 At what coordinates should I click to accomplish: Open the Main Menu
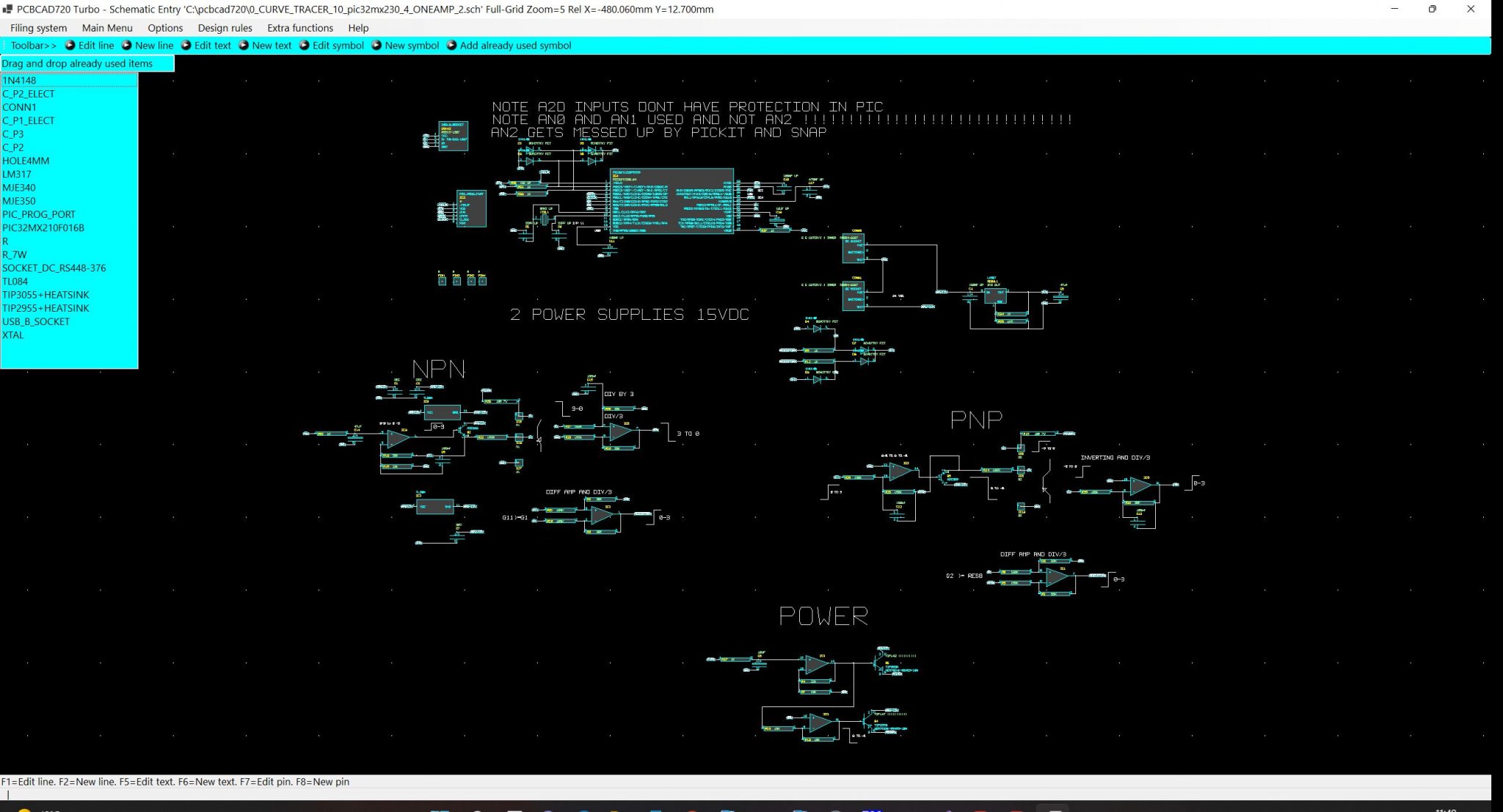tap(107, 28)
